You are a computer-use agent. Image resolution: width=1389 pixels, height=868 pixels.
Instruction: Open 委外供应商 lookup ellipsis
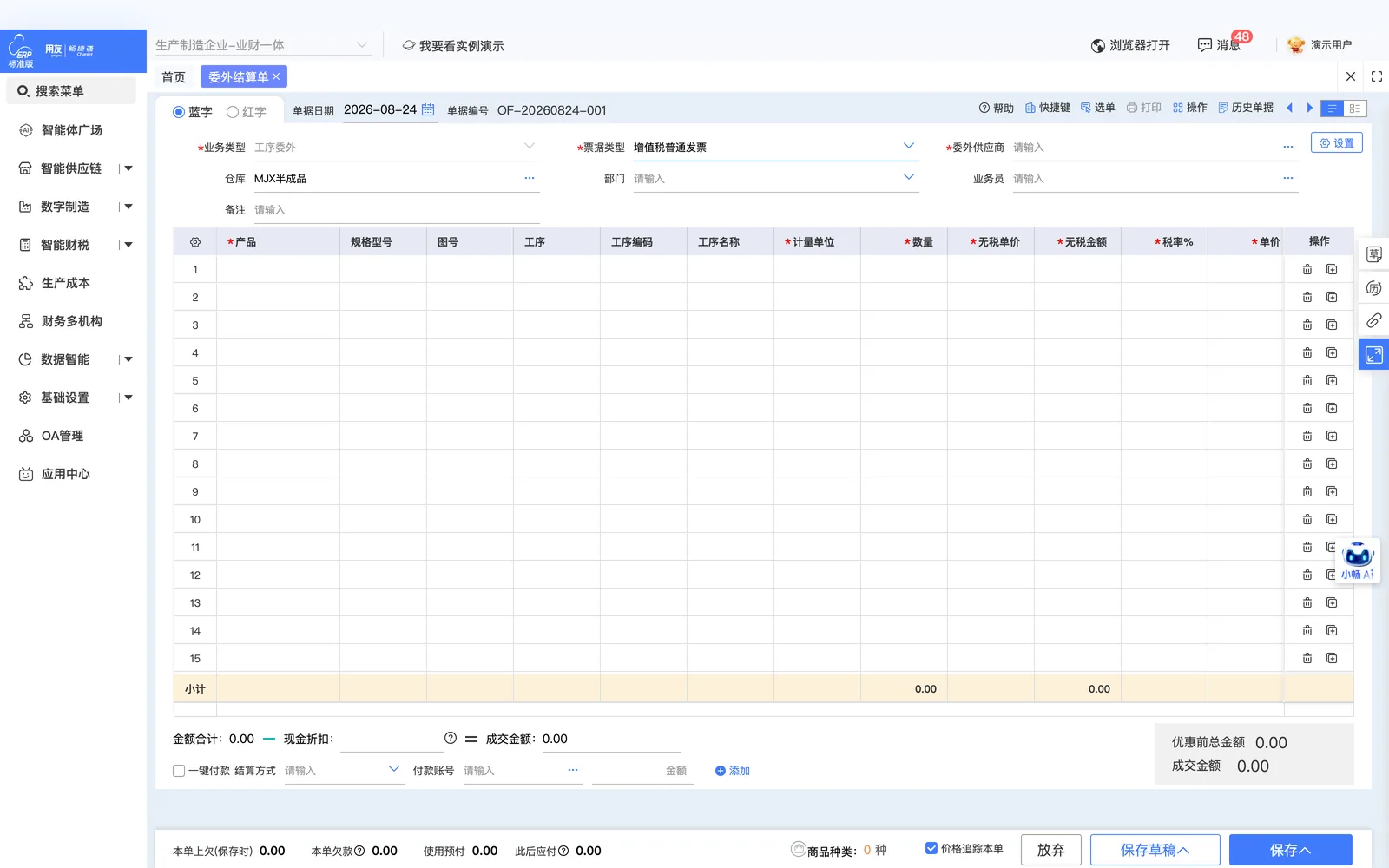coord(1288,147)
